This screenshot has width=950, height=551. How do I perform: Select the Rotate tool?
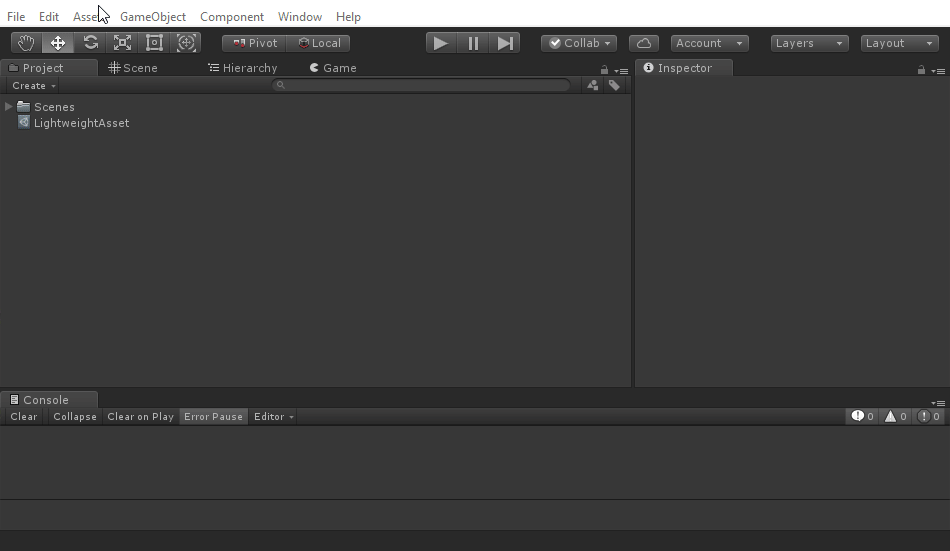click(x=90, y=43)
